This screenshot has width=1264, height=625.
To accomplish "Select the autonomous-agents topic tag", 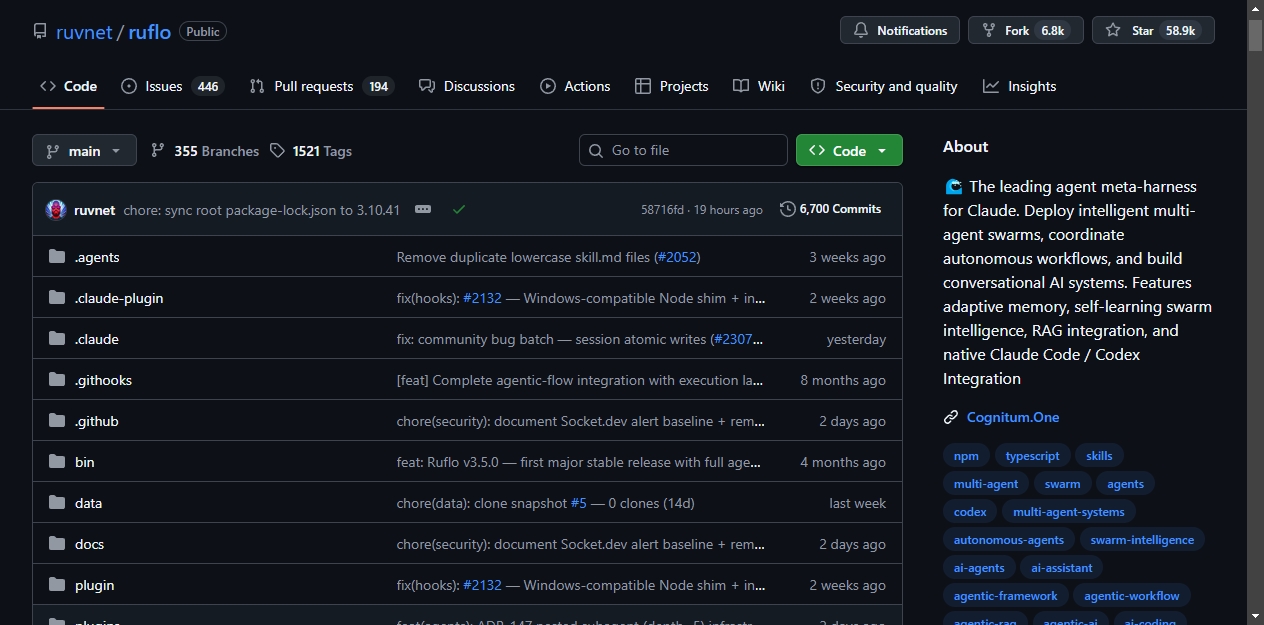I will tap(1009, 540).
